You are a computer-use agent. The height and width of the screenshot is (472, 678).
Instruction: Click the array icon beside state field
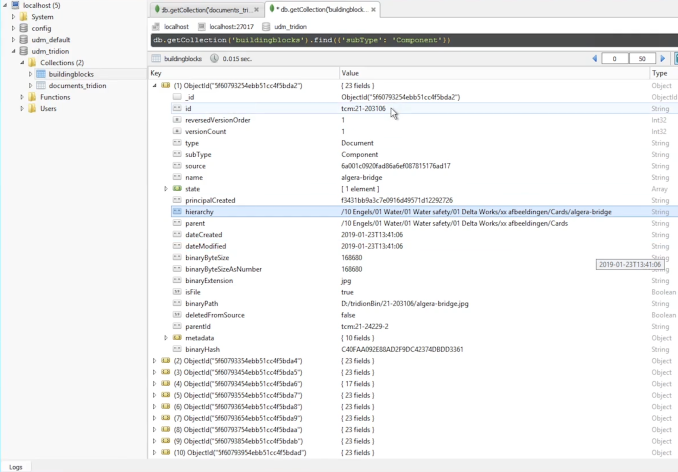(177, 188)
